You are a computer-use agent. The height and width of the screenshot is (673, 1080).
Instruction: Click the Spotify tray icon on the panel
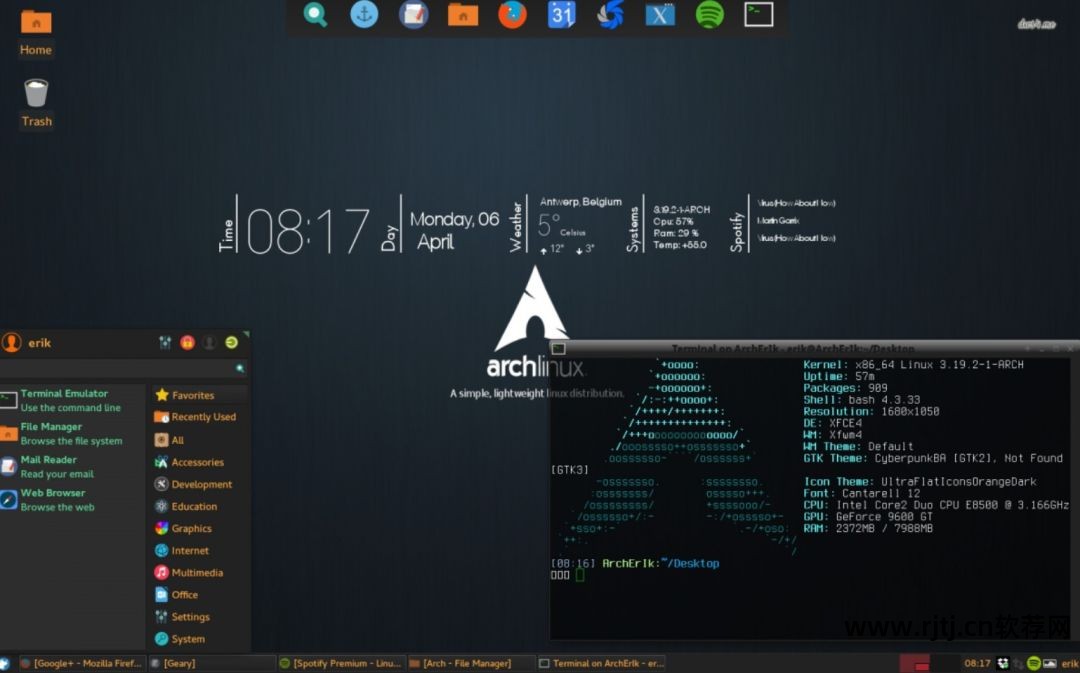1033,663
